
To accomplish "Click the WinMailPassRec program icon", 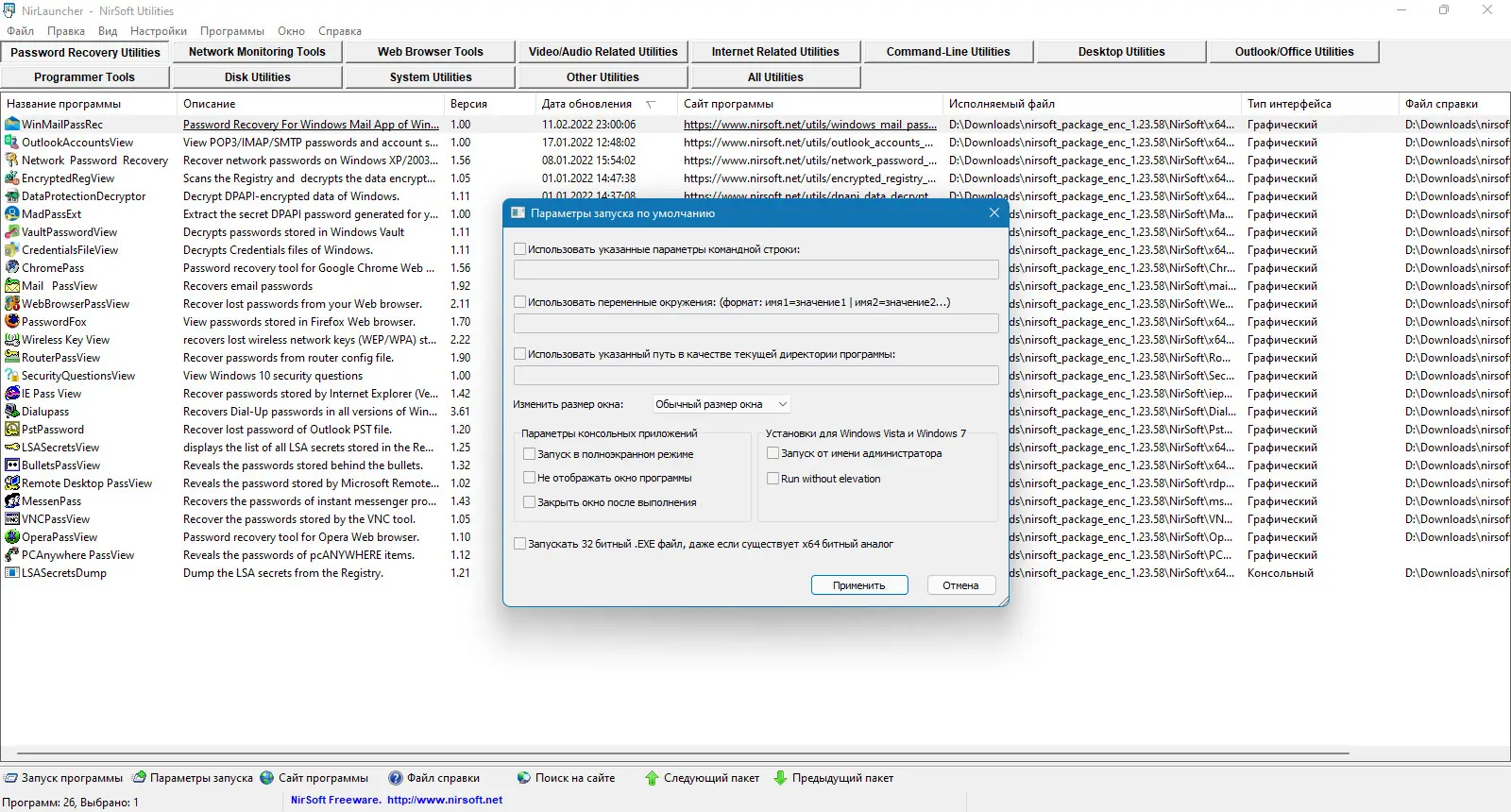I will pyautogui.click(x=12, y=125).
